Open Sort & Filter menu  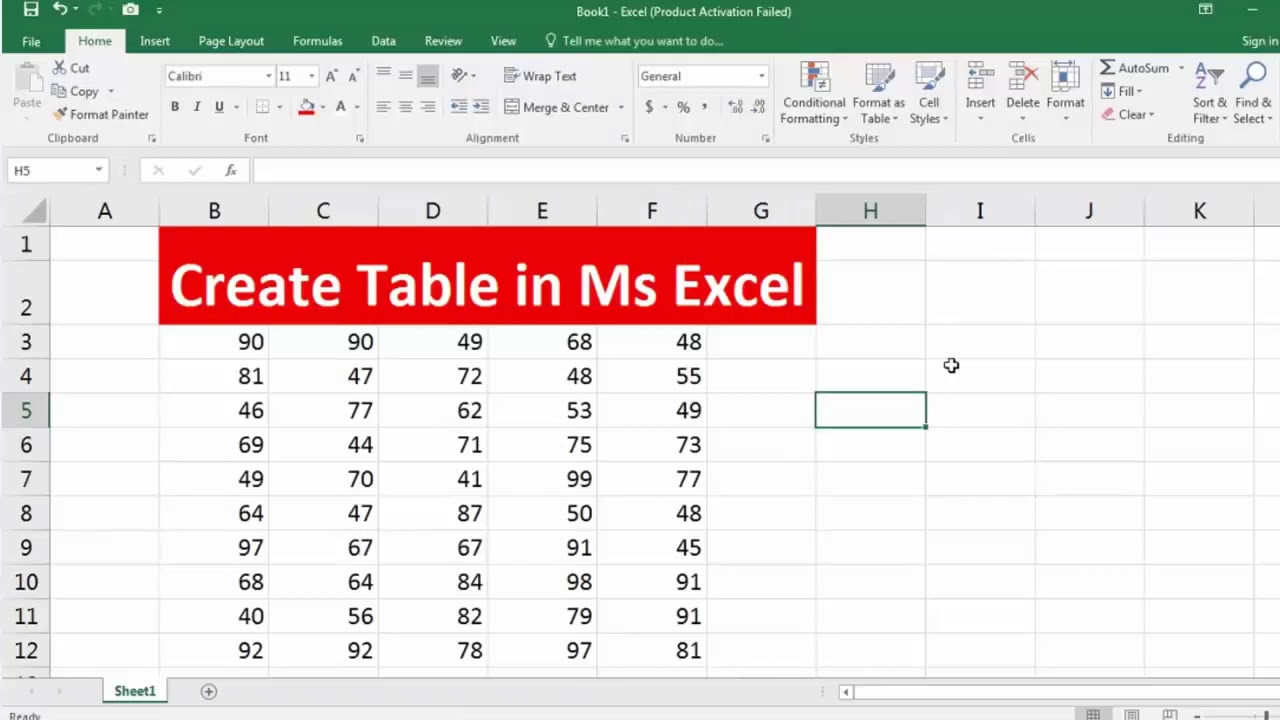click(1210, 93)
